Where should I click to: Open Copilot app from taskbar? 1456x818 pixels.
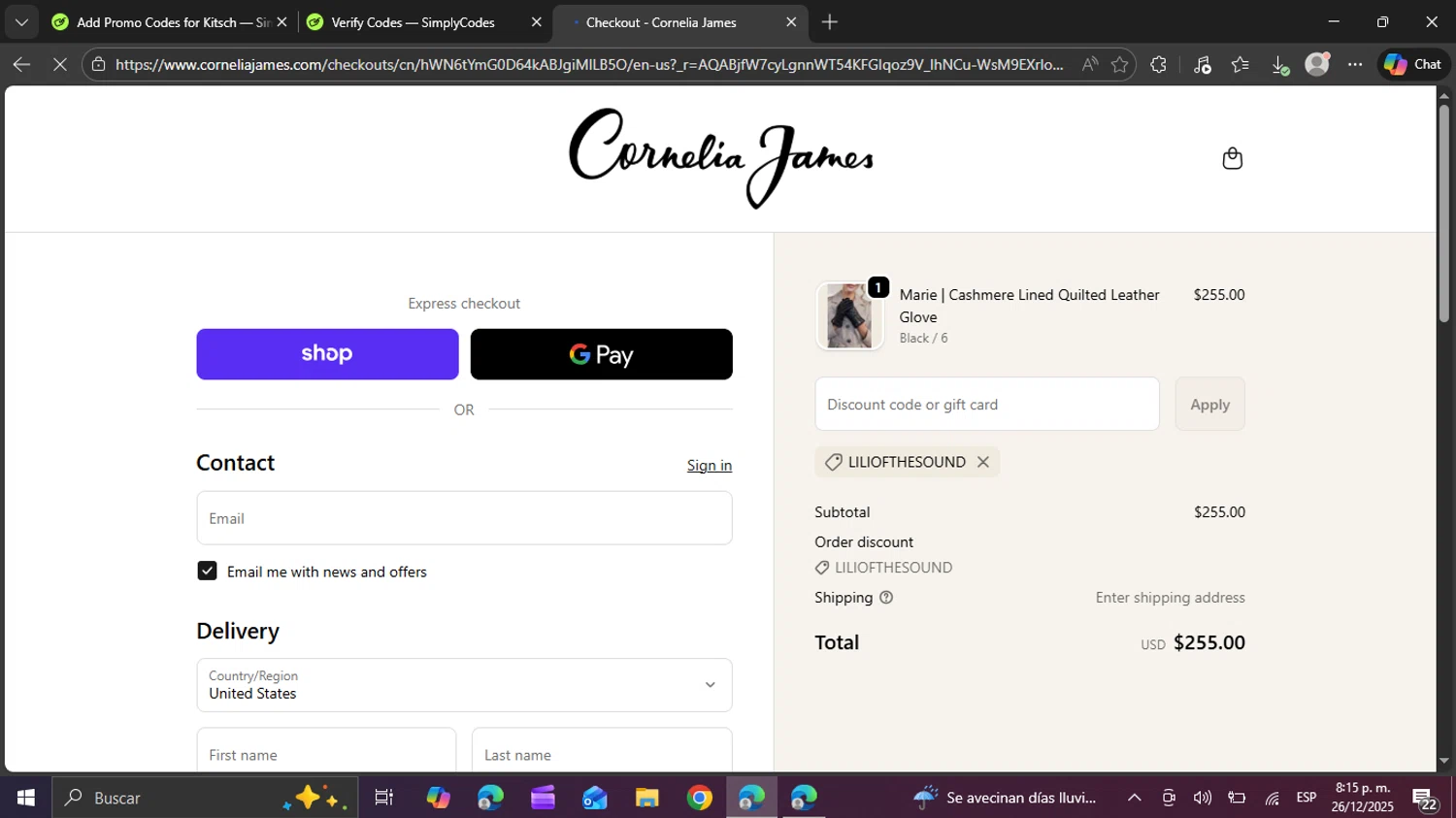pos(439,798)
